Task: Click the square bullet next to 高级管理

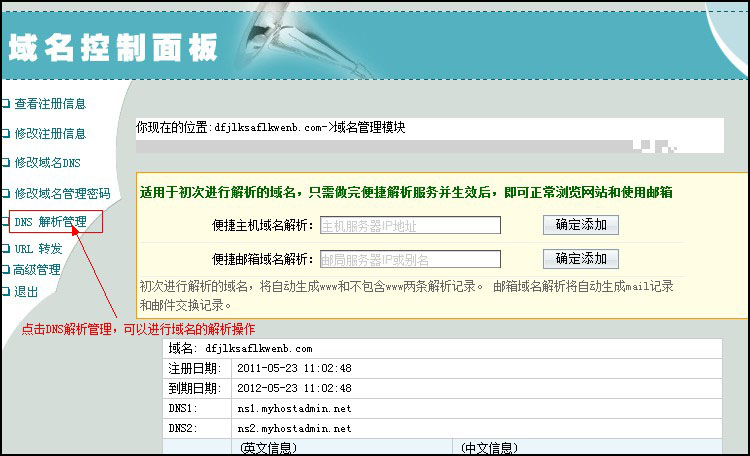Action: point(6,269)
